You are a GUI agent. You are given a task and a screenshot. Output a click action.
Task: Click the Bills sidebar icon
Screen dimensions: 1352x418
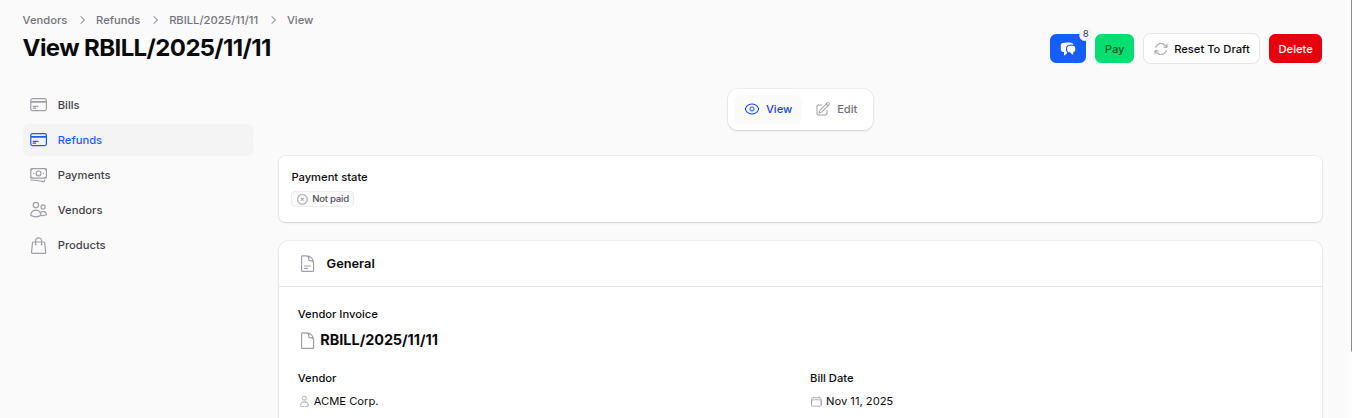[x=39, y=105]
